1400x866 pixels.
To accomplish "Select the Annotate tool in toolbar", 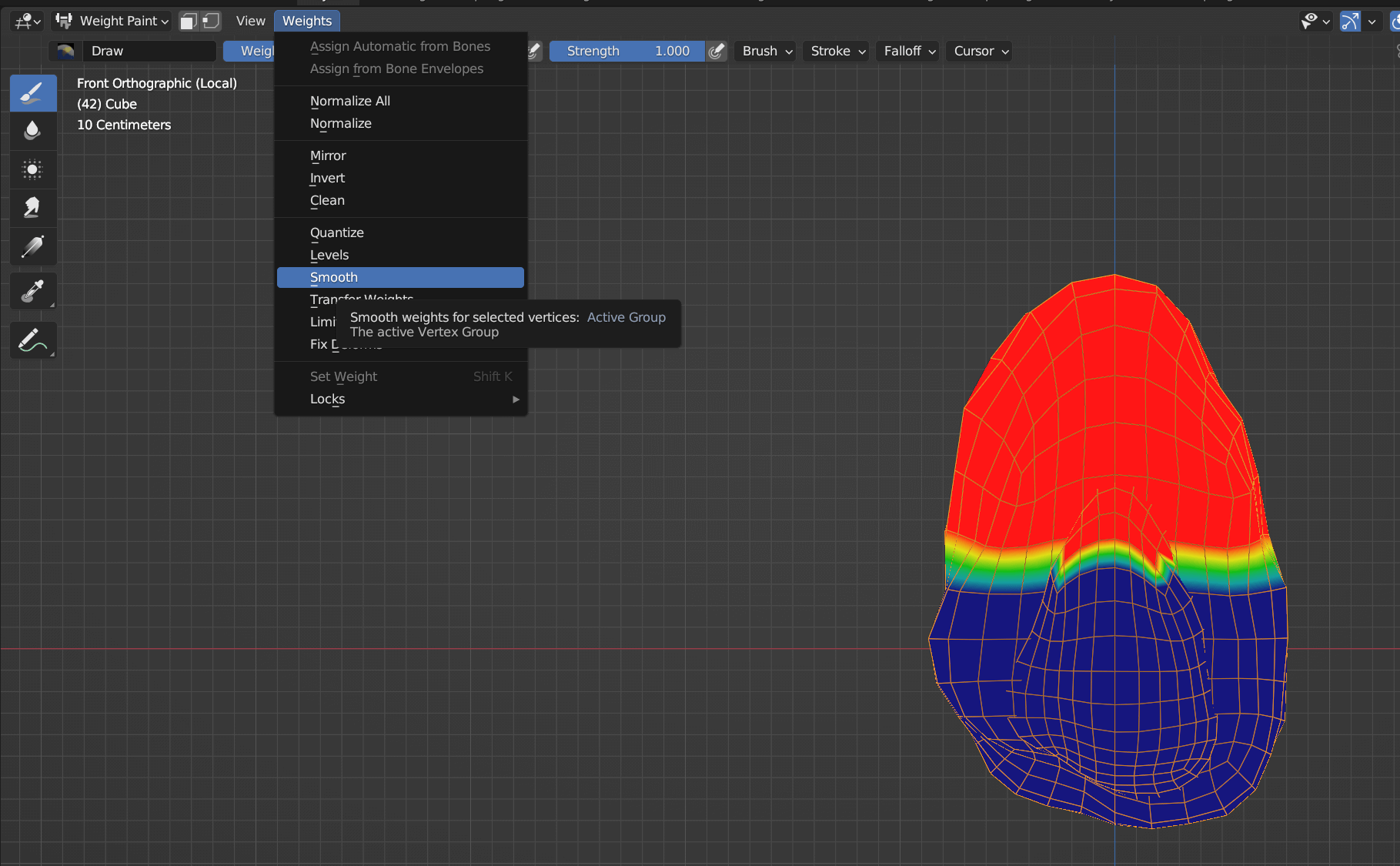I will point(33,340).
